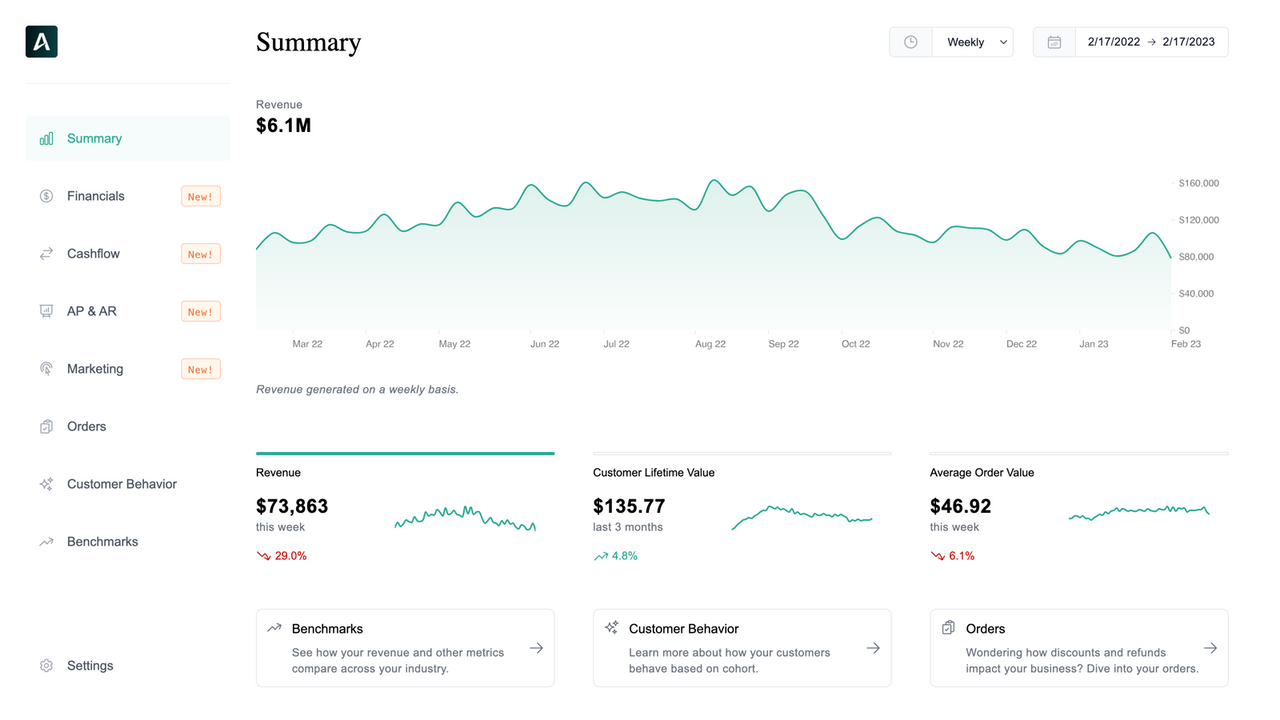Click the New! badge next to Cashflow
1280x720 pixels.
tap(201, 254)
